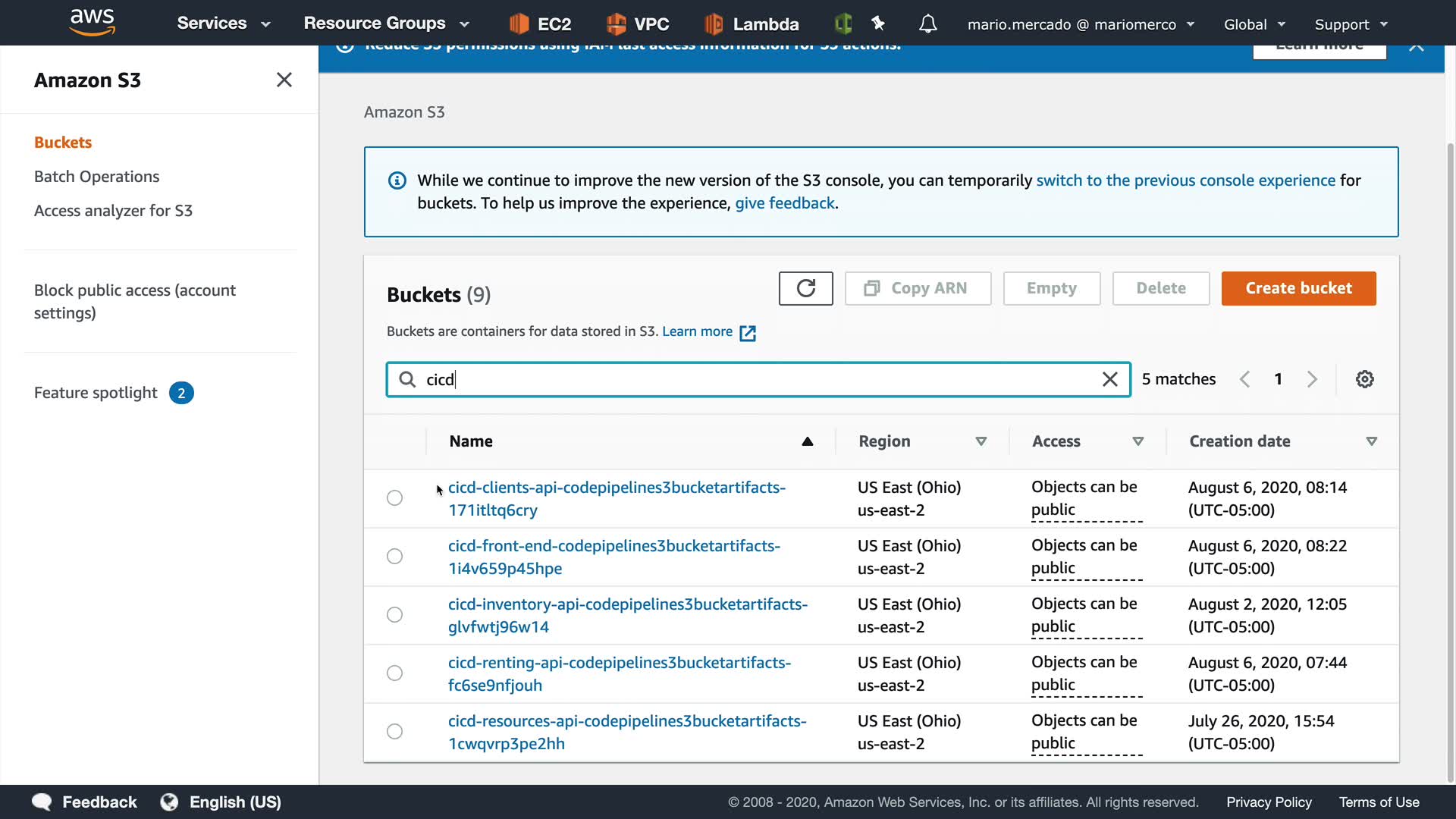Click the pin shortcuts icon
This screenshot has width=1456, height=819.
click(878, 24)
